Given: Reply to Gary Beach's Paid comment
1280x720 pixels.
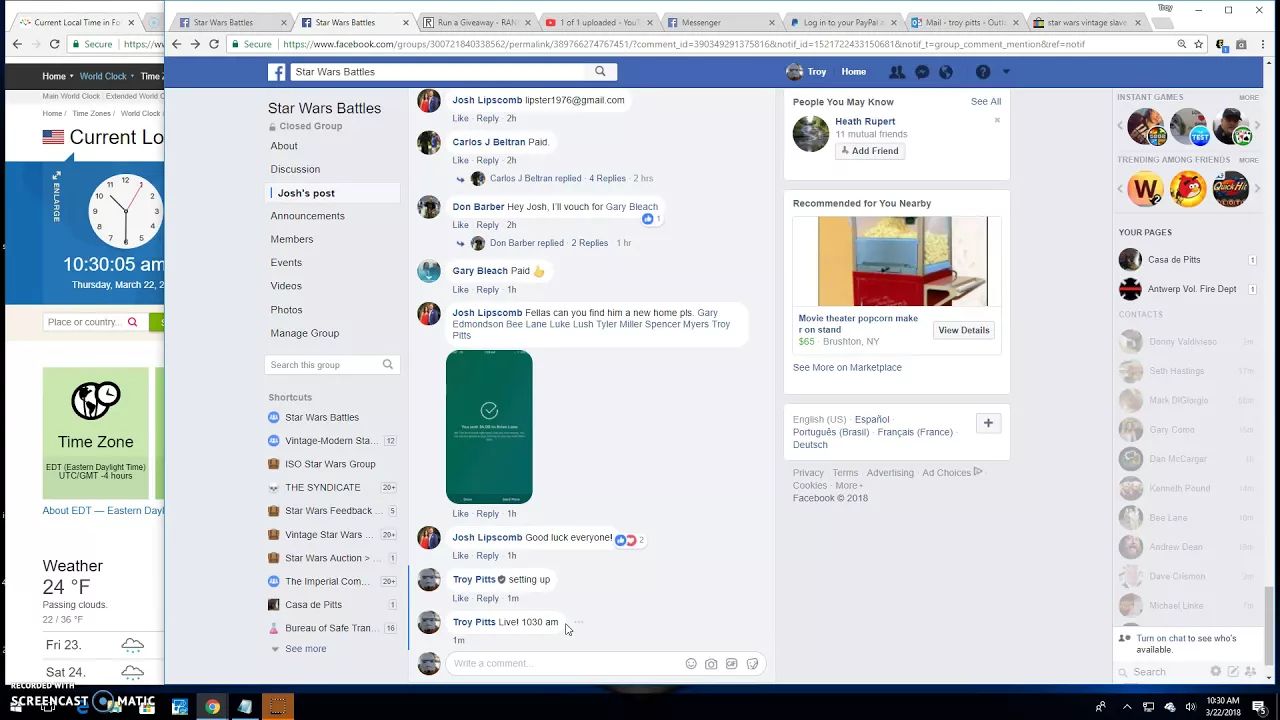Looking at the screenshot, I should pos(487,290).
